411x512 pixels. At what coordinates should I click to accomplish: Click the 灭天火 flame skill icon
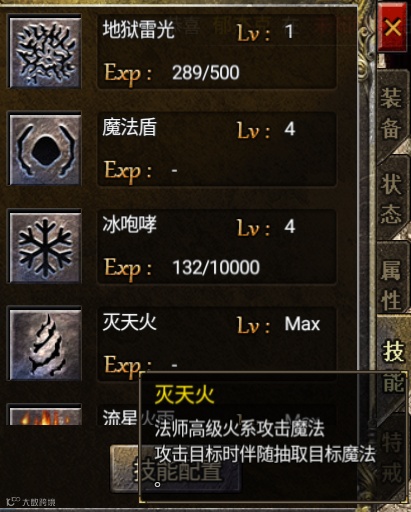[x=45, y=344]
